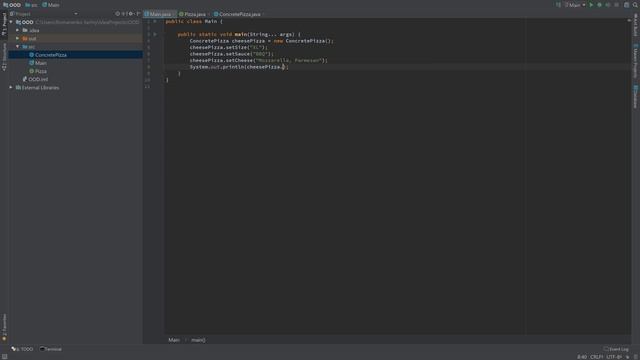640x360 pixels.
Task: Open the TODO tool window button
Action: tap(22, 349)
